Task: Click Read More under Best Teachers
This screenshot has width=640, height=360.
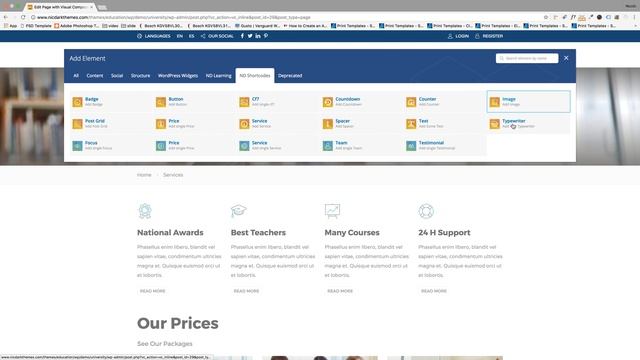Action: pos(246,291)
